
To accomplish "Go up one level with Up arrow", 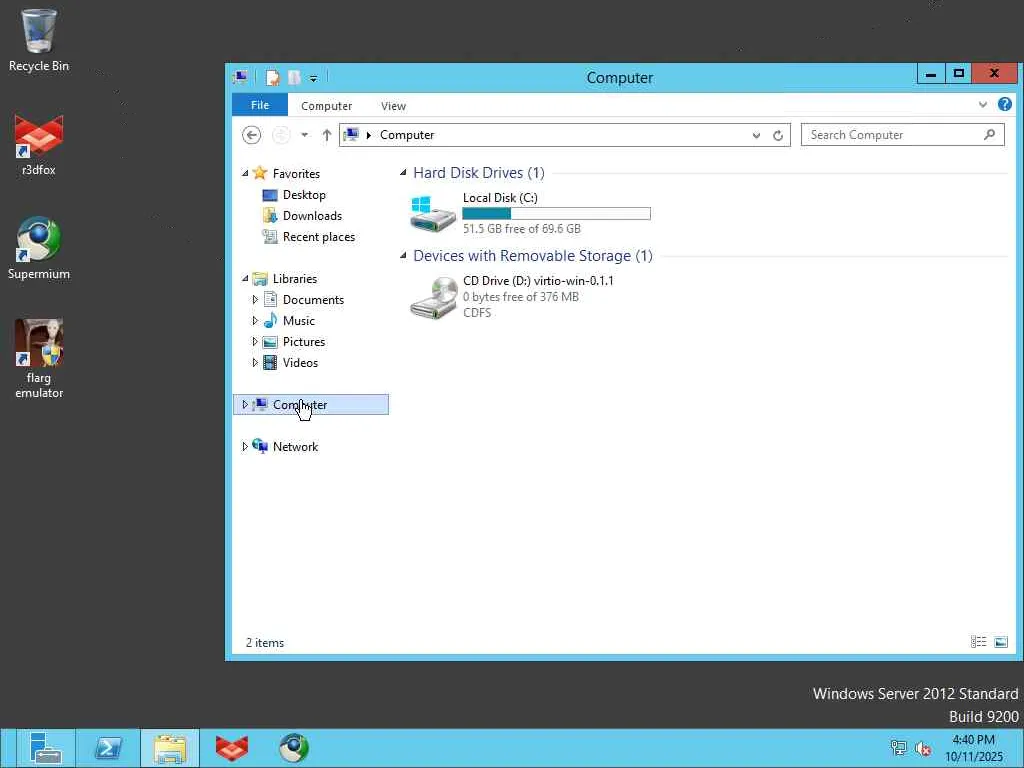I will coord(327,135).
